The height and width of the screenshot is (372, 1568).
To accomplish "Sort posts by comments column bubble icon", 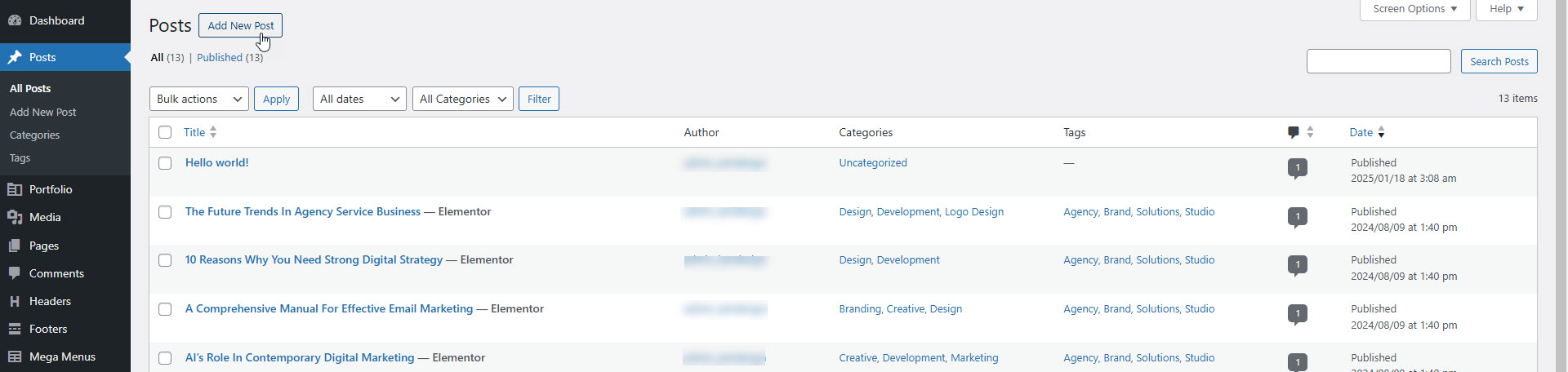I will [x=1294, y=132].
